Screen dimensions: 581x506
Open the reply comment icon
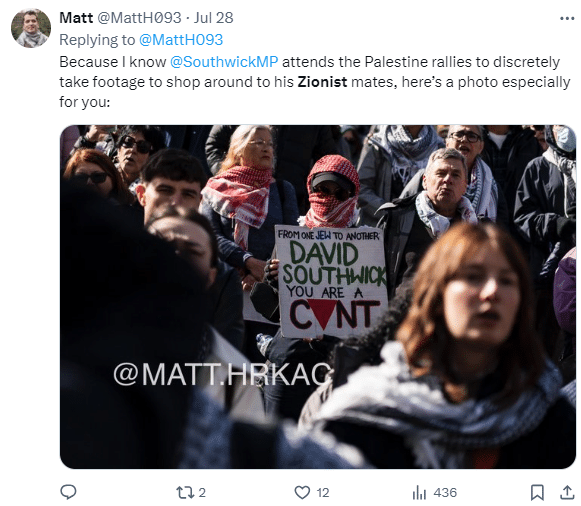[68, 492]
